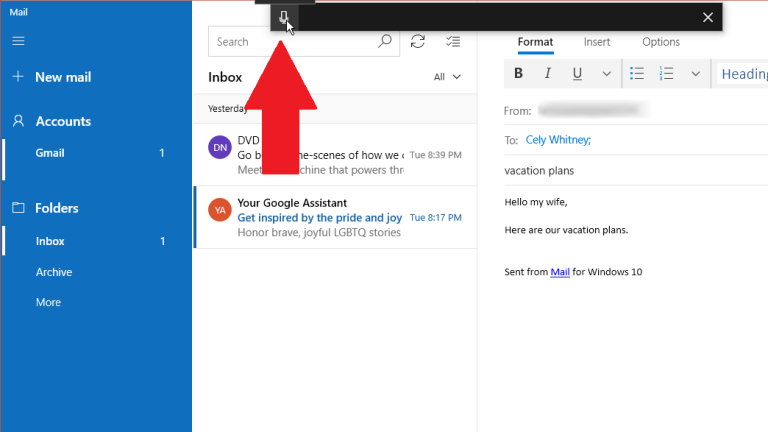
Task: Apply bulleted list formatting
Action: coord(637,73)
